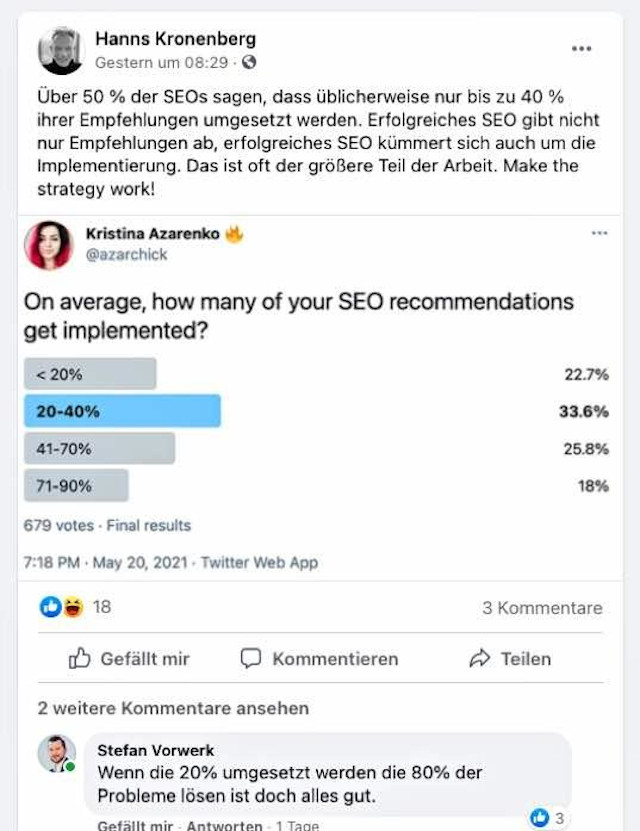This screenshot has height=831, width=640.
Task: Open Kristina Azarenko's avatar image
Action: 48,245
